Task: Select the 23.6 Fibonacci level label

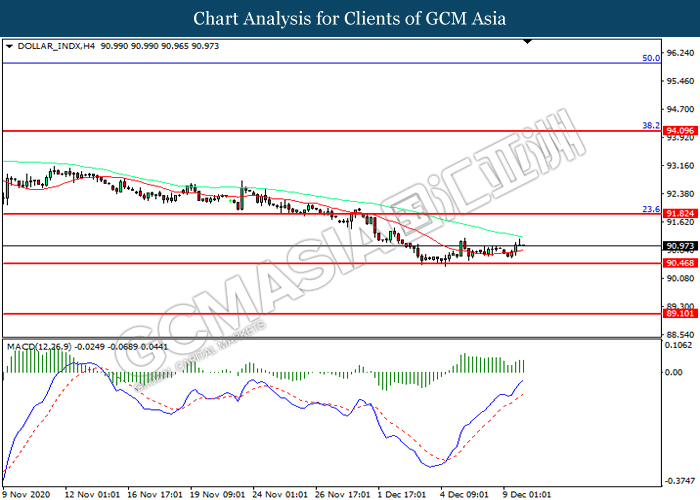Action: pos(650,210)
